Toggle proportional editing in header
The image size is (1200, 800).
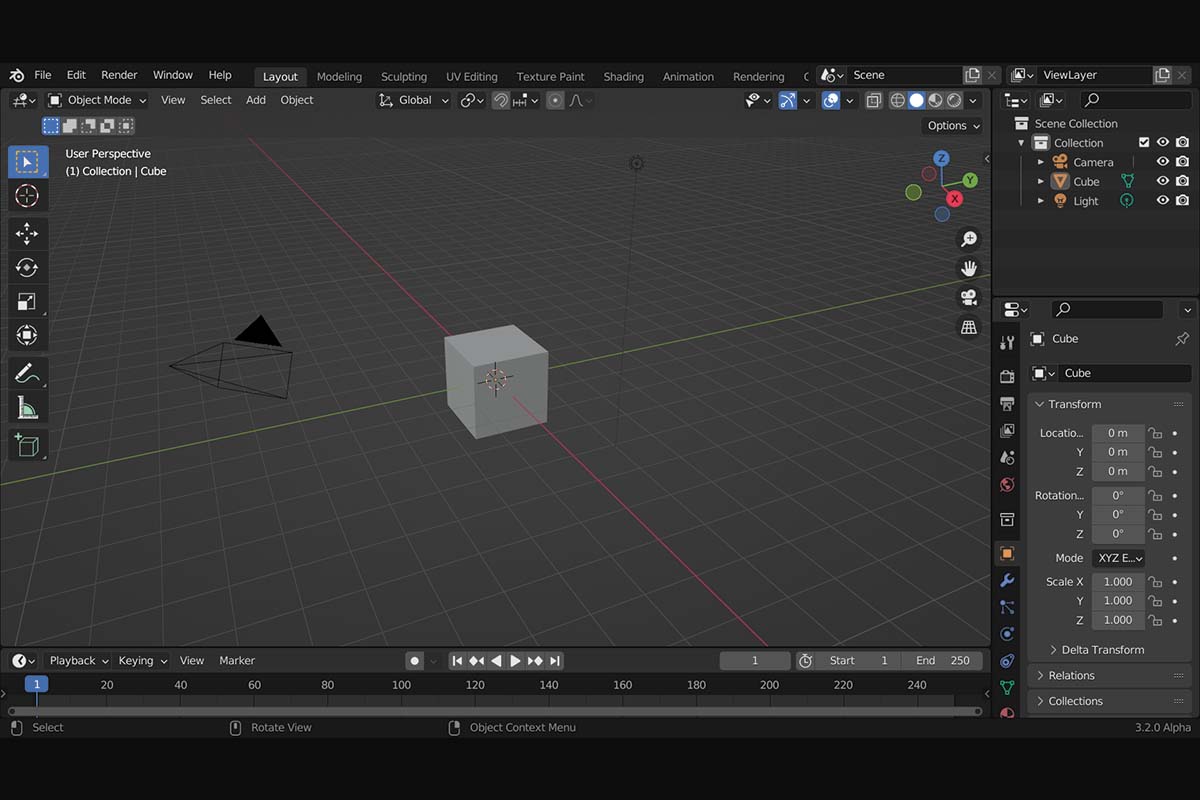(555, 100)
